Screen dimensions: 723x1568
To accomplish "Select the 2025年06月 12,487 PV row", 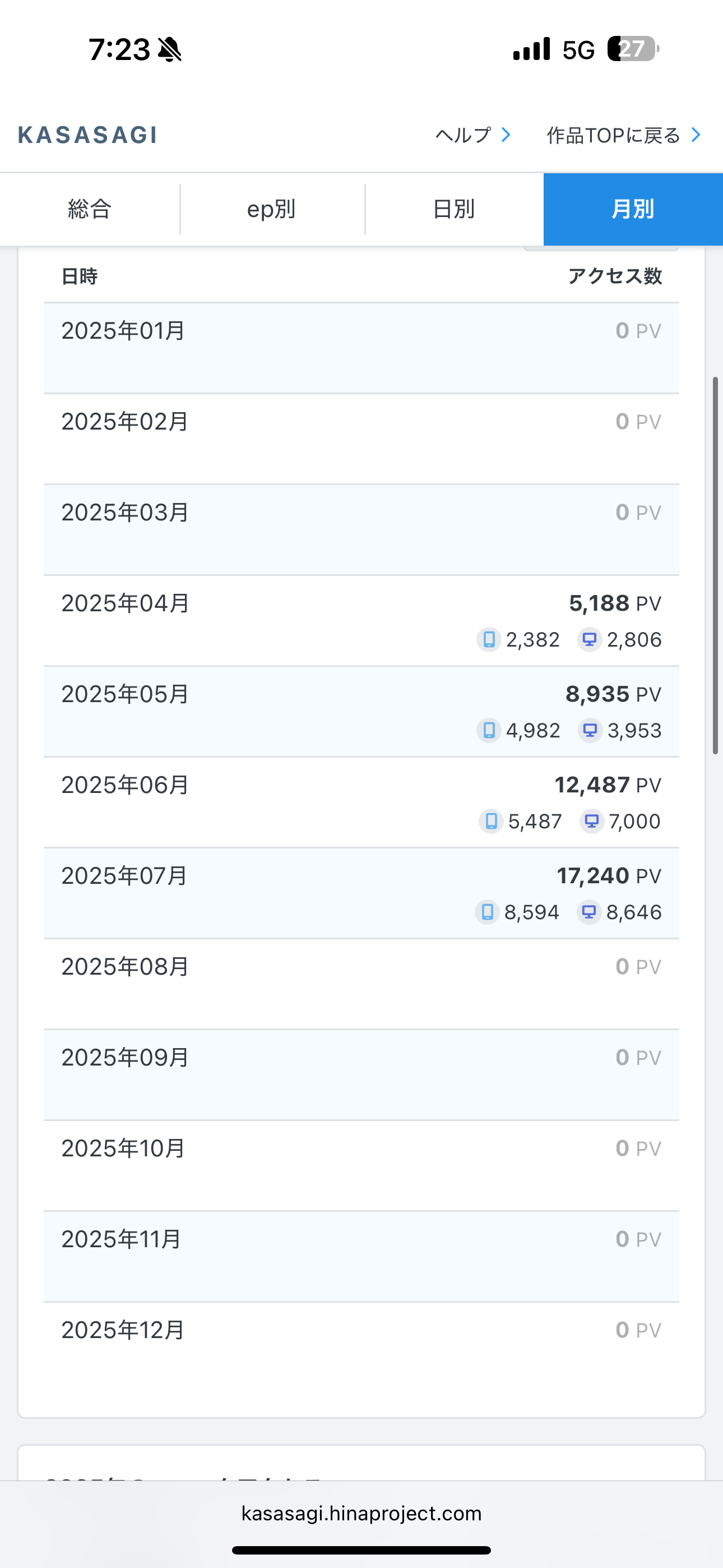I will tap(361, 803).
